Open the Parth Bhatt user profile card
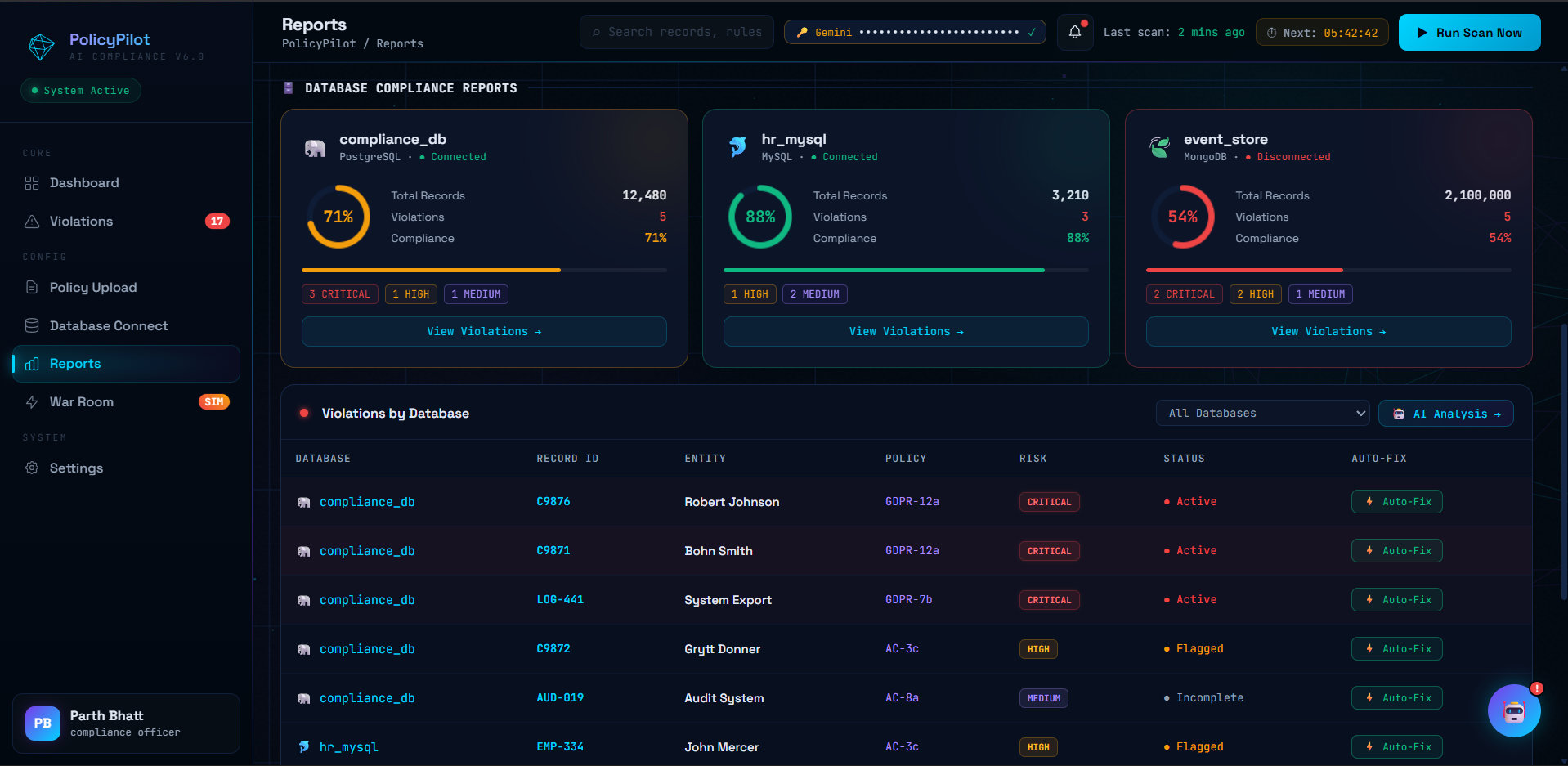 point(127,723)
